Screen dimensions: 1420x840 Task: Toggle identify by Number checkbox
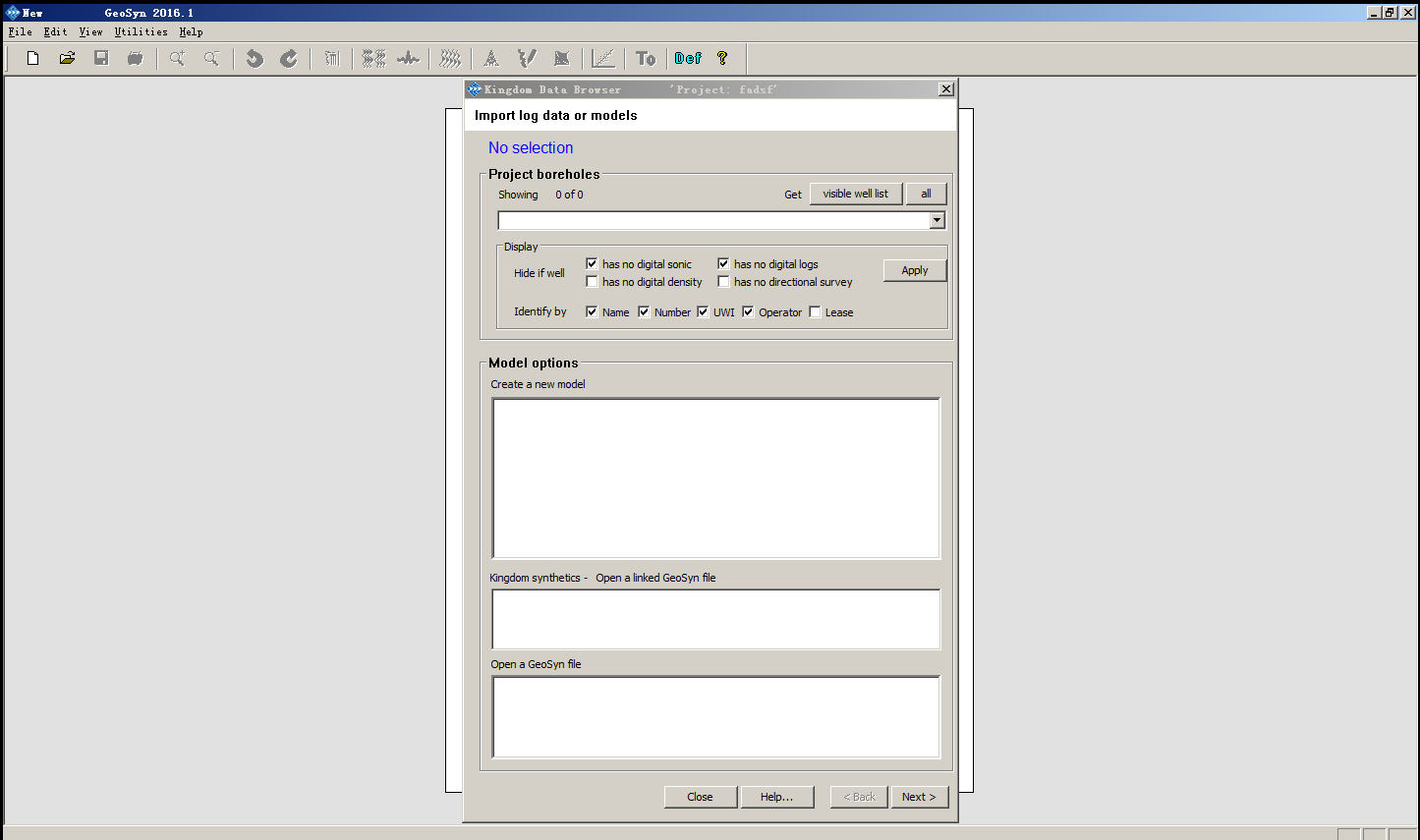tap(644, 311)
